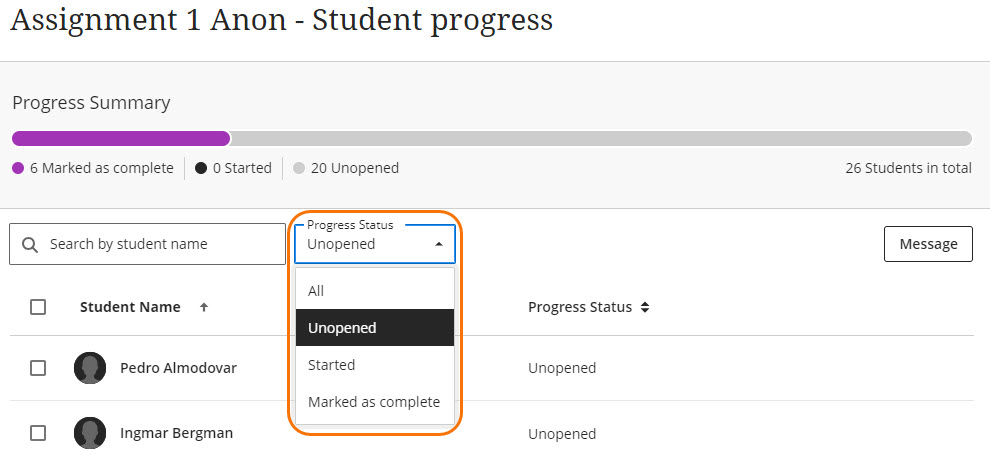Click the purple section of progress bar
Image resolution: width=990 pixels, height=461 pixels.
pyautogui.click(x=120, y=138)
